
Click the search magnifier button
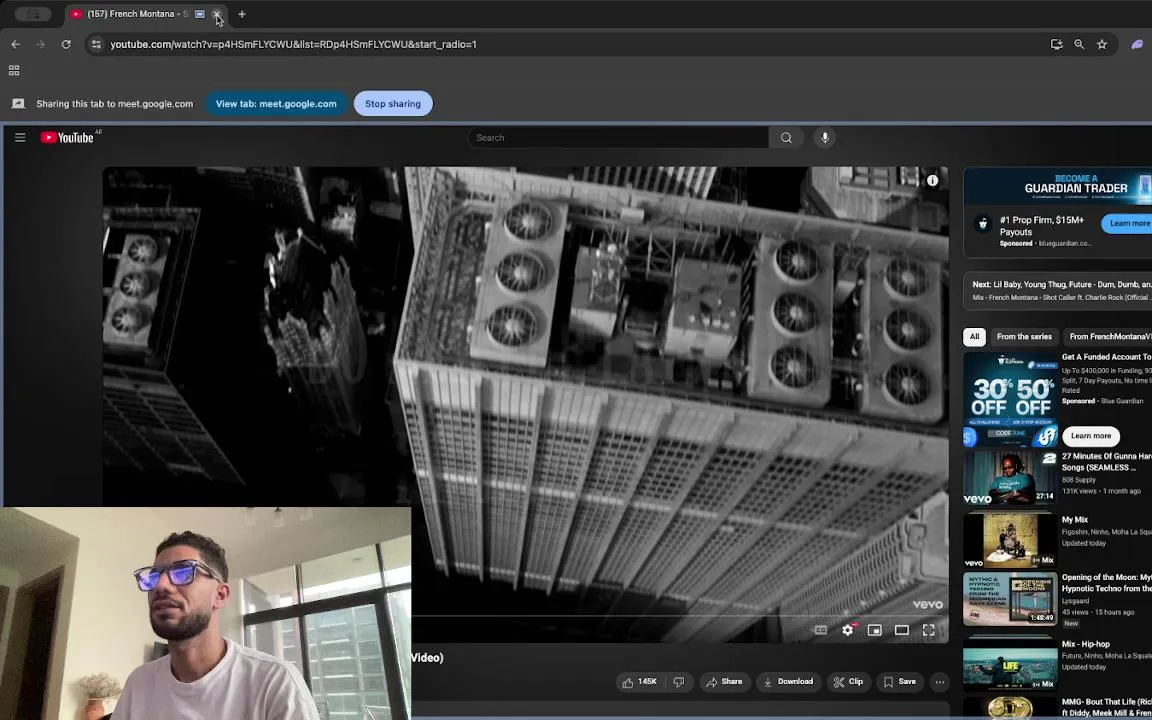click(786, 137)
